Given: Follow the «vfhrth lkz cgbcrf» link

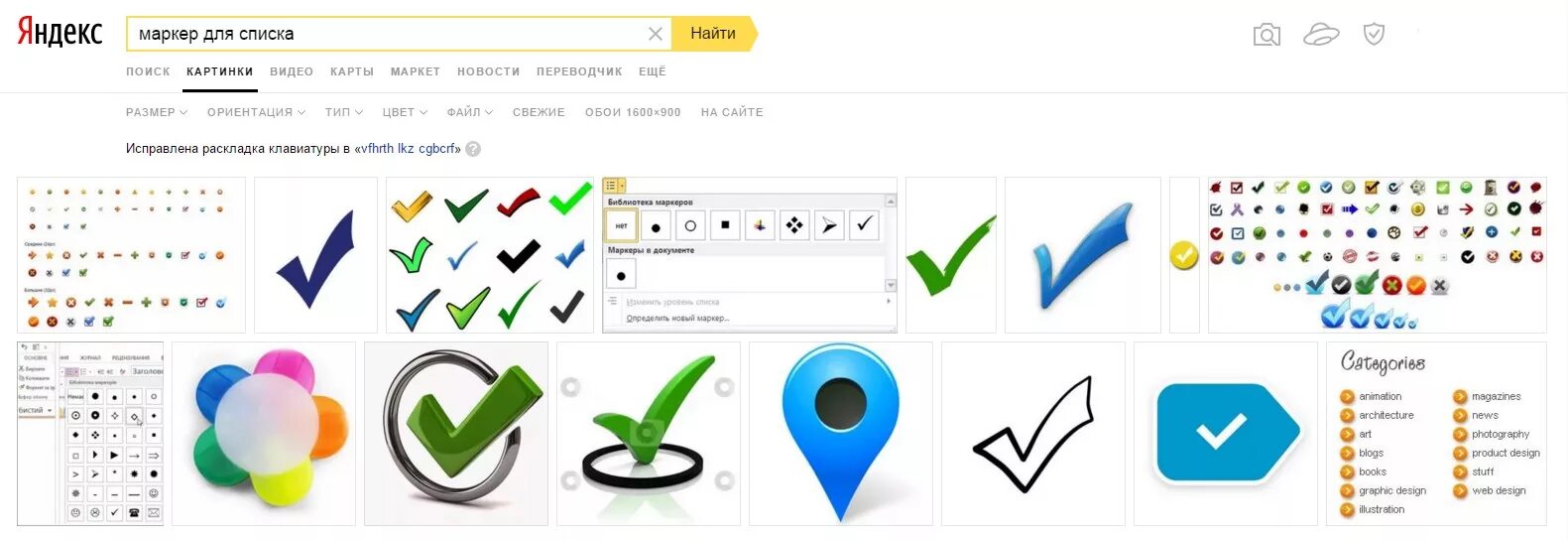Looking at the screenshot, I should tap(407, 149).
